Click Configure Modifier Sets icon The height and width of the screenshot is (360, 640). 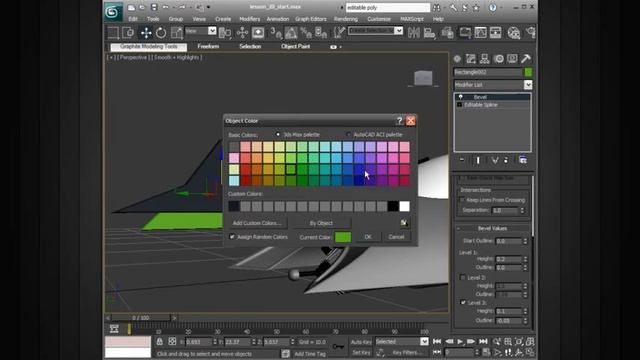coord(523,160)
